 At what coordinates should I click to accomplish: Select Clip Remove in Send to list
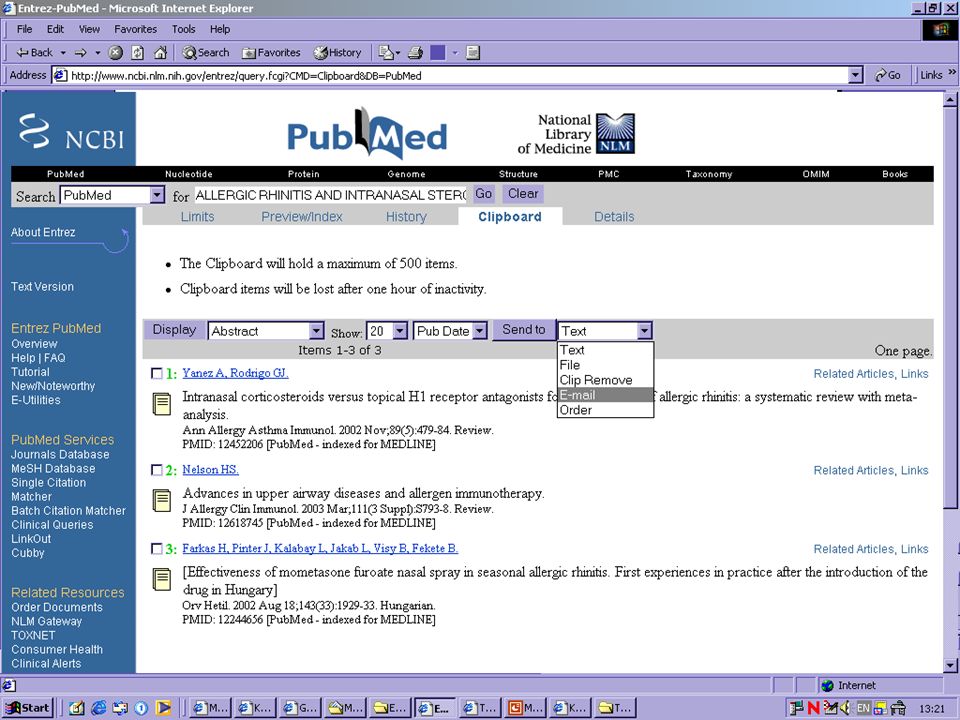pos(606,380)
